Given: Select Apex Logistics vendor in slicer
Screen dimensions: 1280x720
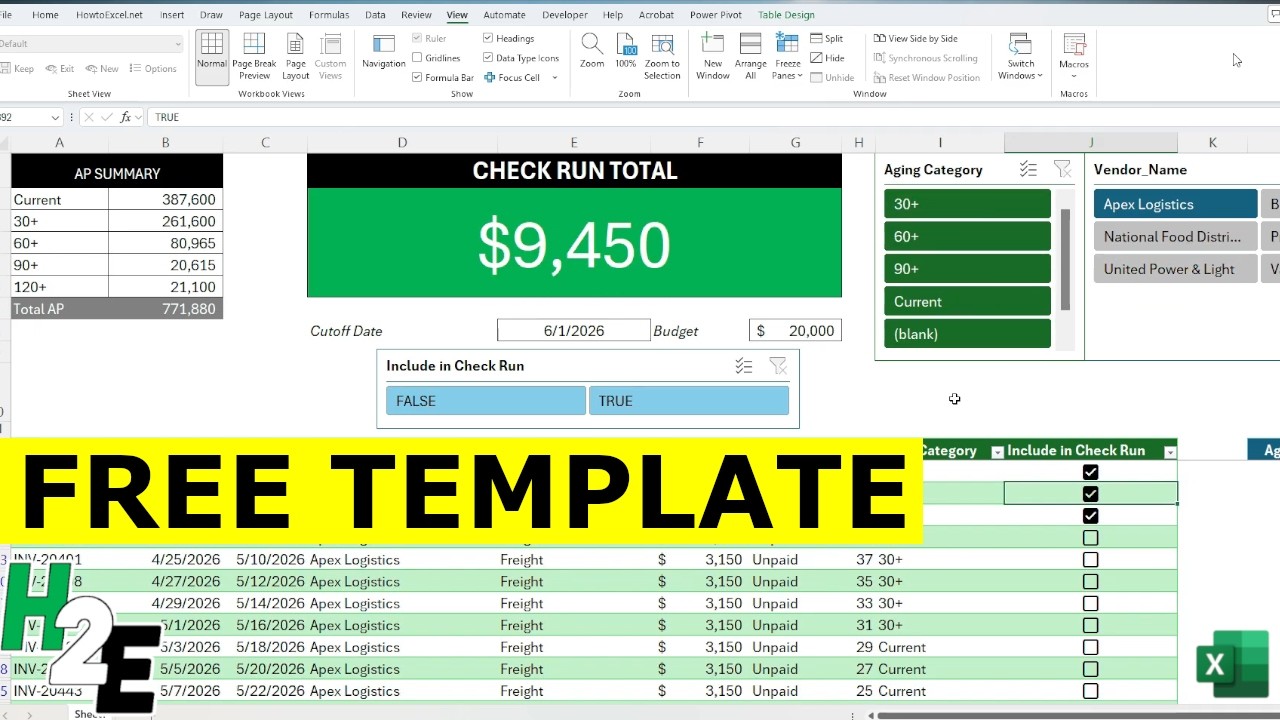Looking at the screenshot, I should 1175,204.
